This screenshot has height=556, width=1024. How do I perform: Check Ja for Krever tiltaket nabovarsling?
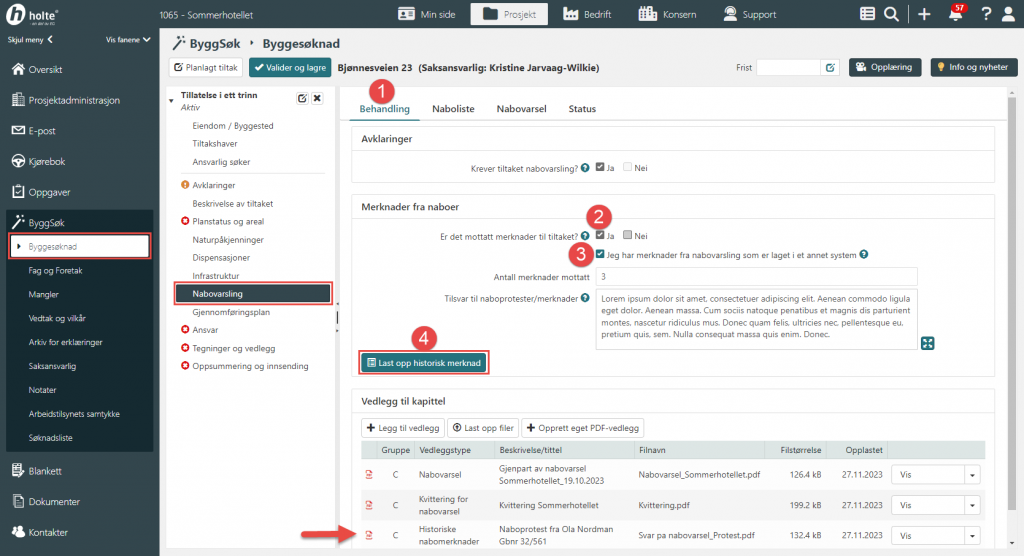(600, 168)
